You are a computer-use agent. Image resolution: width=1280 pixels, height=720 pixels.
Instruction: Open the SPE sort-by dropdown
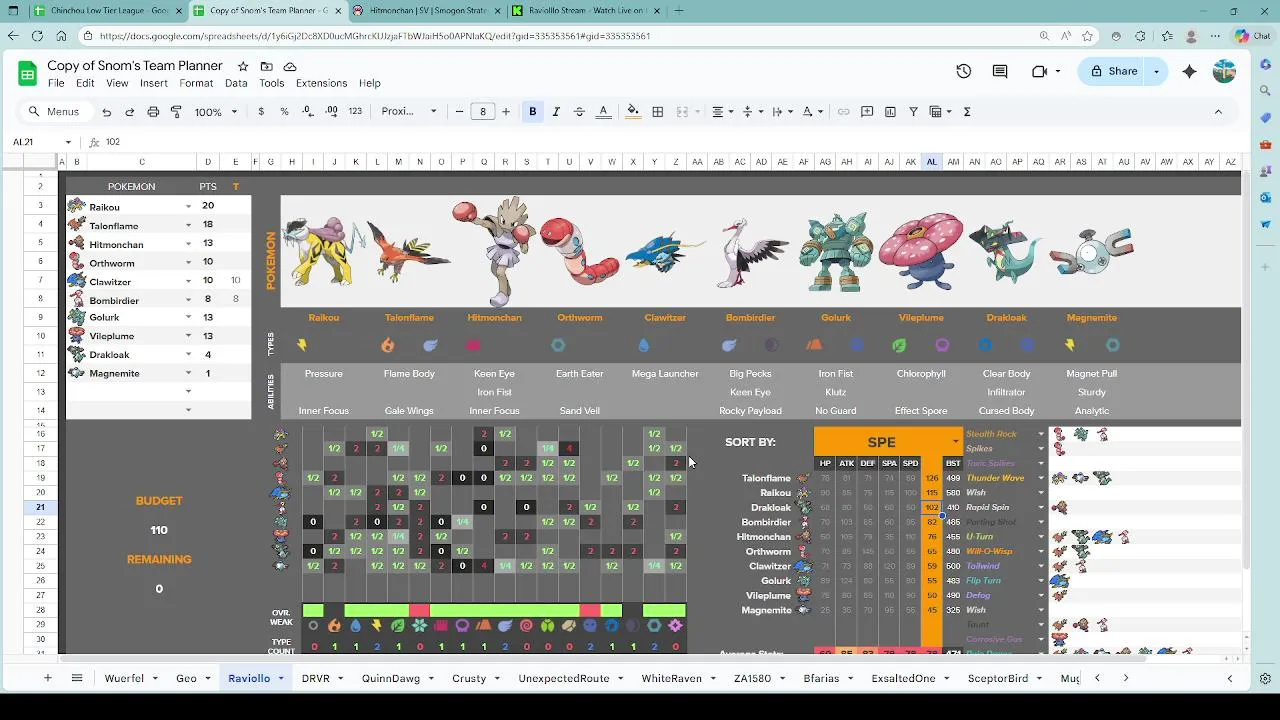pyautogui.click(x=955, y=442)
